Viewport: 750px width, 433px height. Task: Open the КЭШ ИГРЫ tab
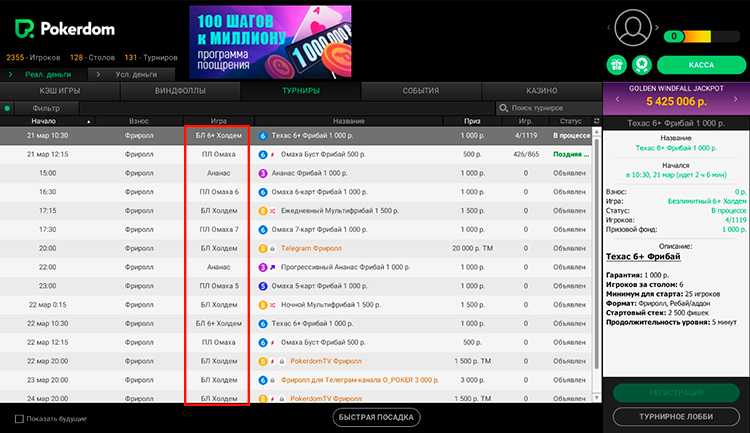click(60, 91)
